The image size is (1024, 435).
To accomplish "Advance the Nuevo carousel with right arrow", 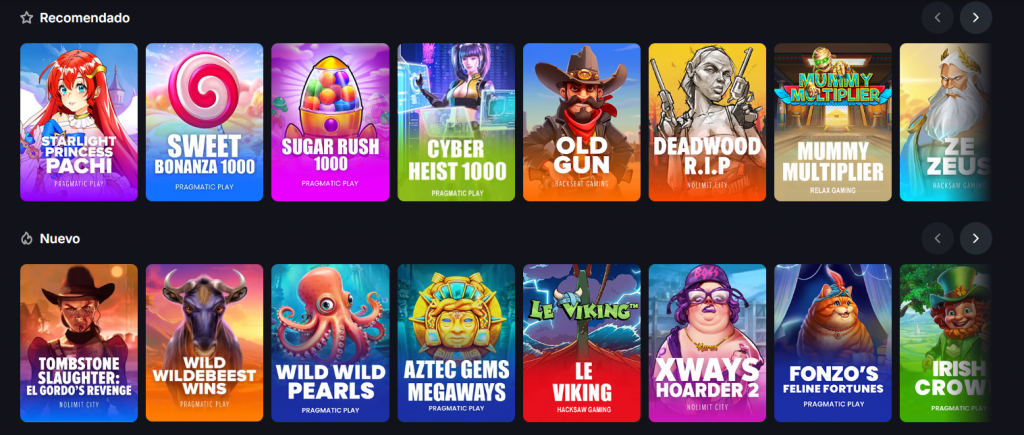I will (x=976, y=238).
